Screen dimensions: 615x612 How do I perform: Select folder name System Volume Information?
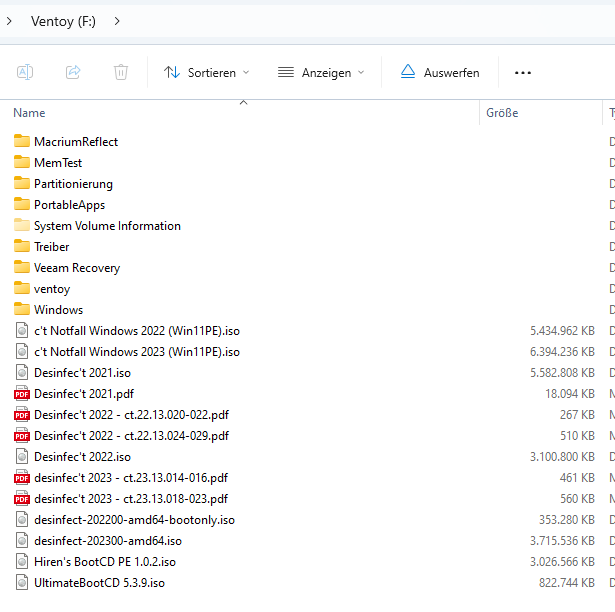[x=107, y=226]
